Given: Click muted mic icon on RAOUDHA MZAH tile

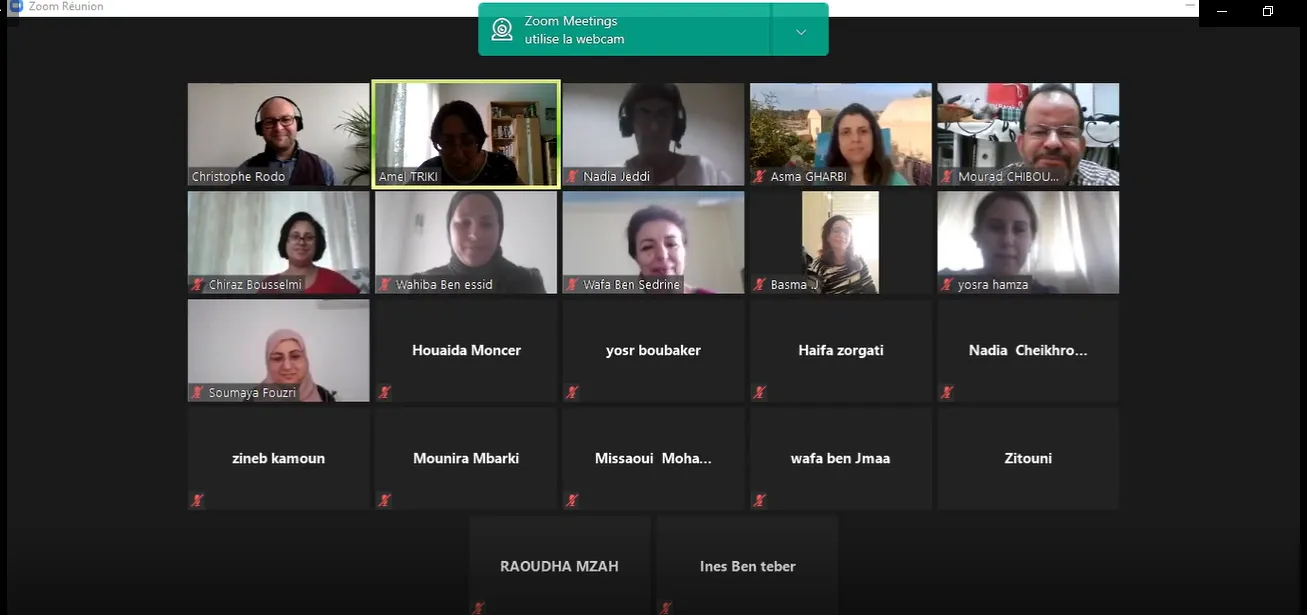Looking at the screenshot, I should 478,607.
